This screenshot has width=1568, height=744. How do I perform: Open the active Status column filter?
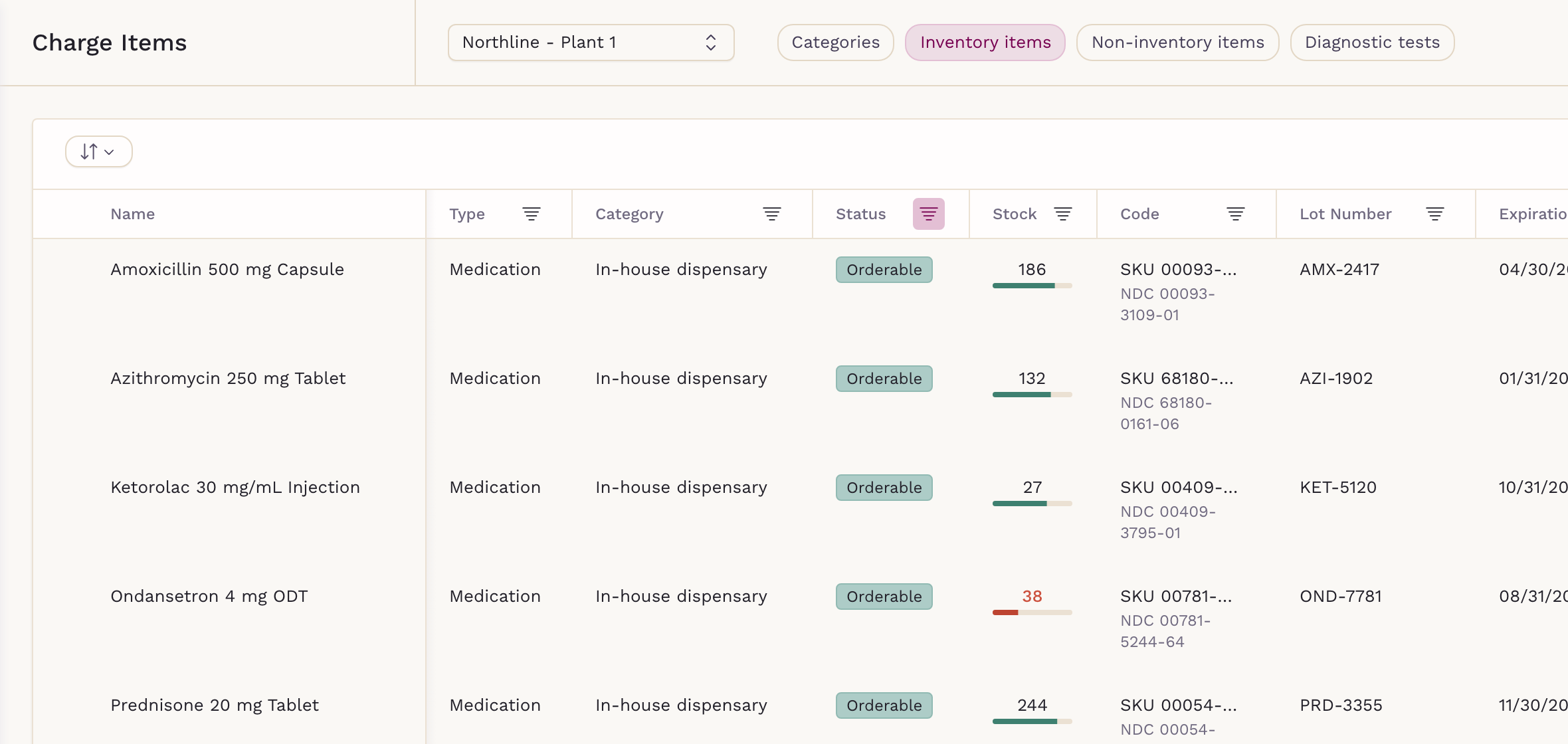point(928,214)
